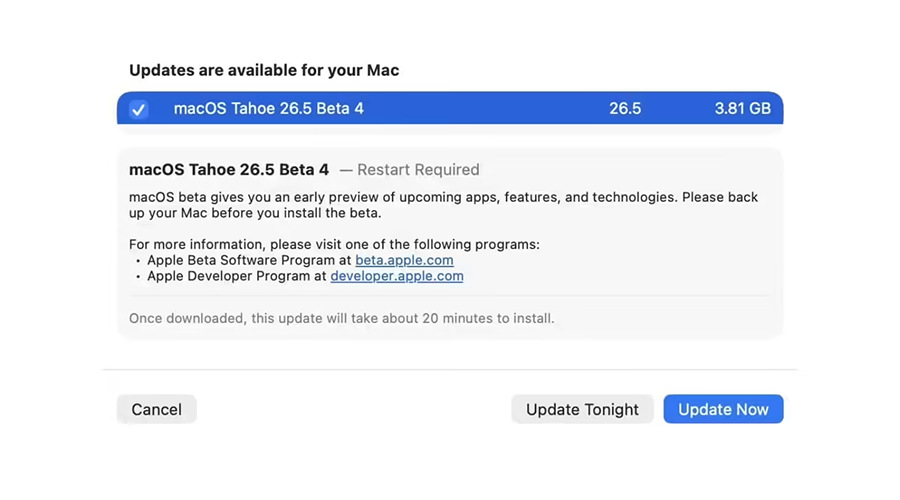Viewport: 900px width, 500px height.
Task: Open the beta.apple.com link
Action: (404, 260)
